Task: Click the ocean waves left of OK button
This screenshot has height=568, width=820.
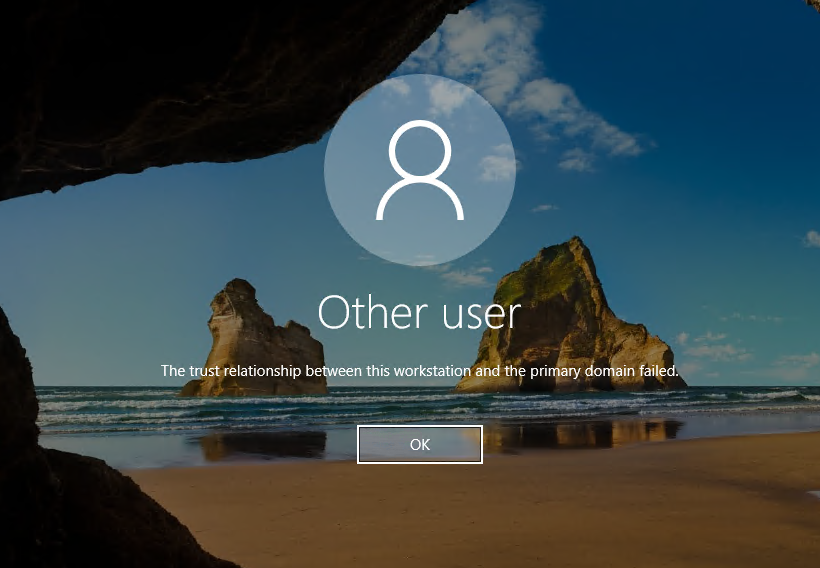Action: click(200, 412)
